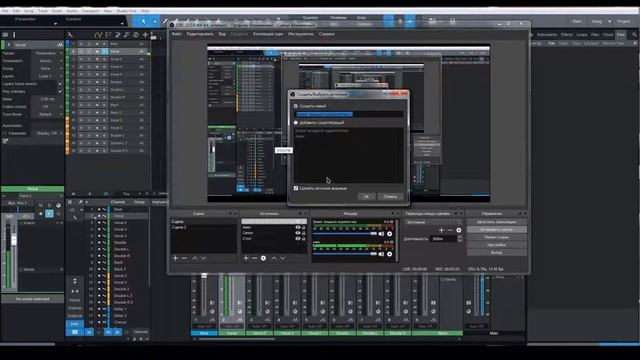Open the Song page dropdown in Studio One top right
The height and width of the screenshot is (360, 640).
coord(609,21)
